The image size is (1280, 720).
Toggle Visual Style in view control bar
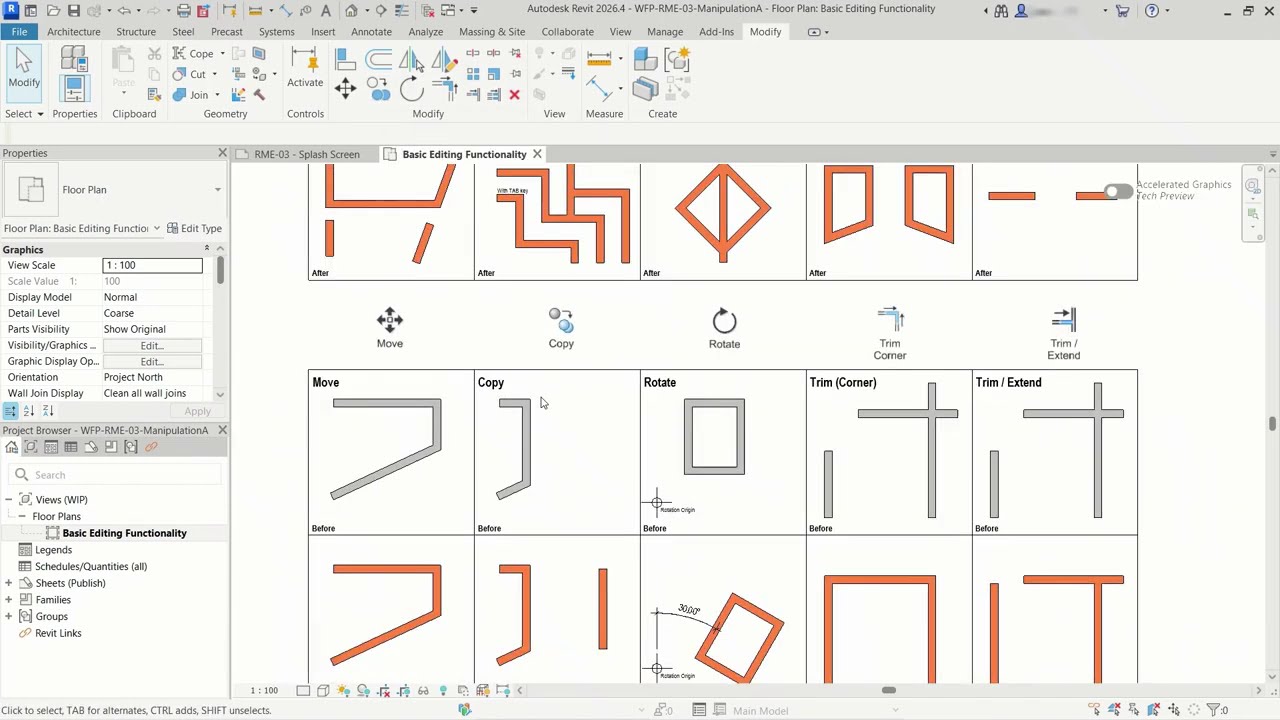point(323,690)
